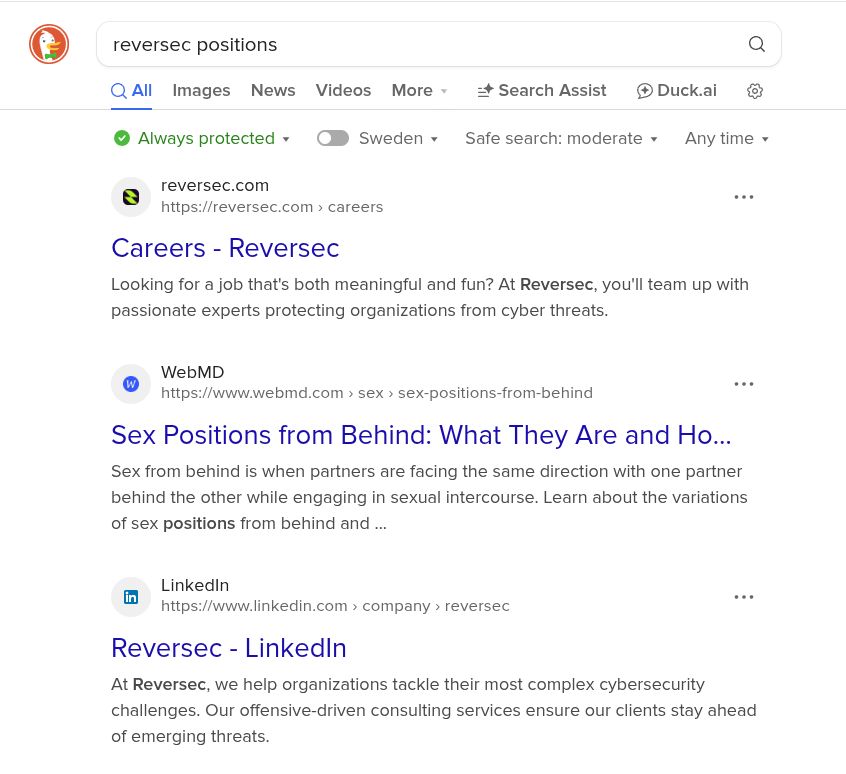
Task: Click the DuckDuckGo logo
Action: point(48,44)
